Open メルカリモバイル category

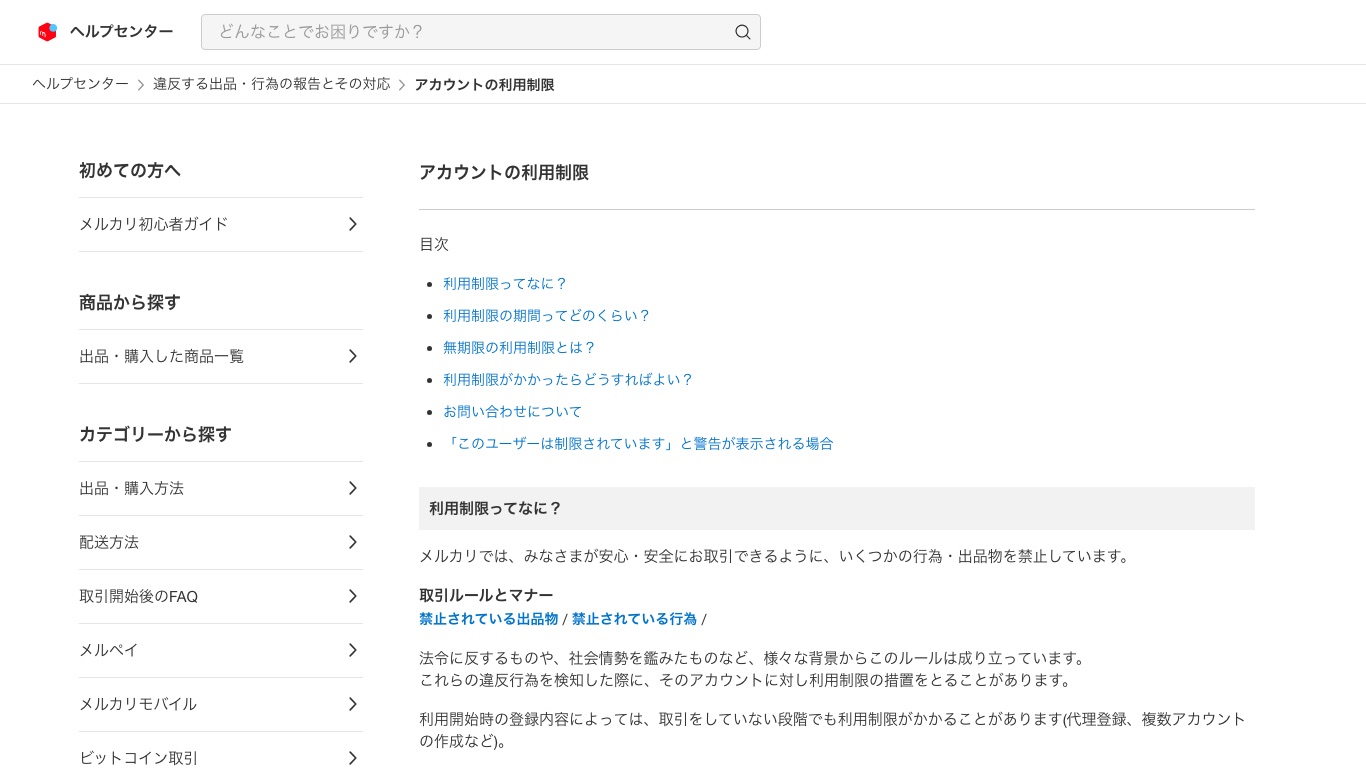tap(221, 704)
